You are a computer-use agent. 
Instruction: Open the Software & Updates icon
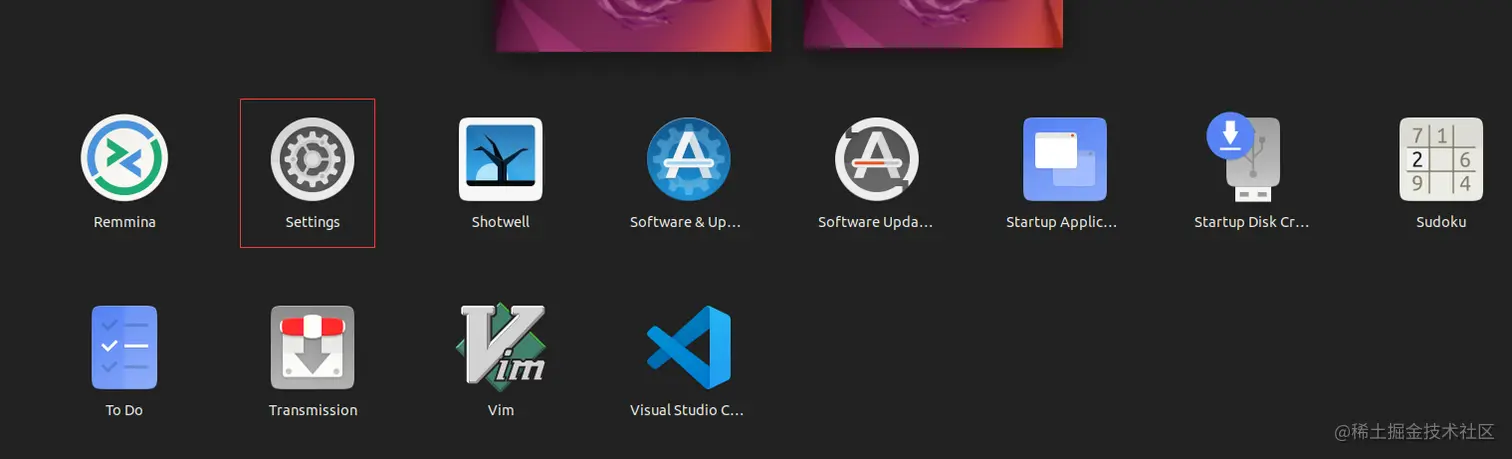pos(689,159)
